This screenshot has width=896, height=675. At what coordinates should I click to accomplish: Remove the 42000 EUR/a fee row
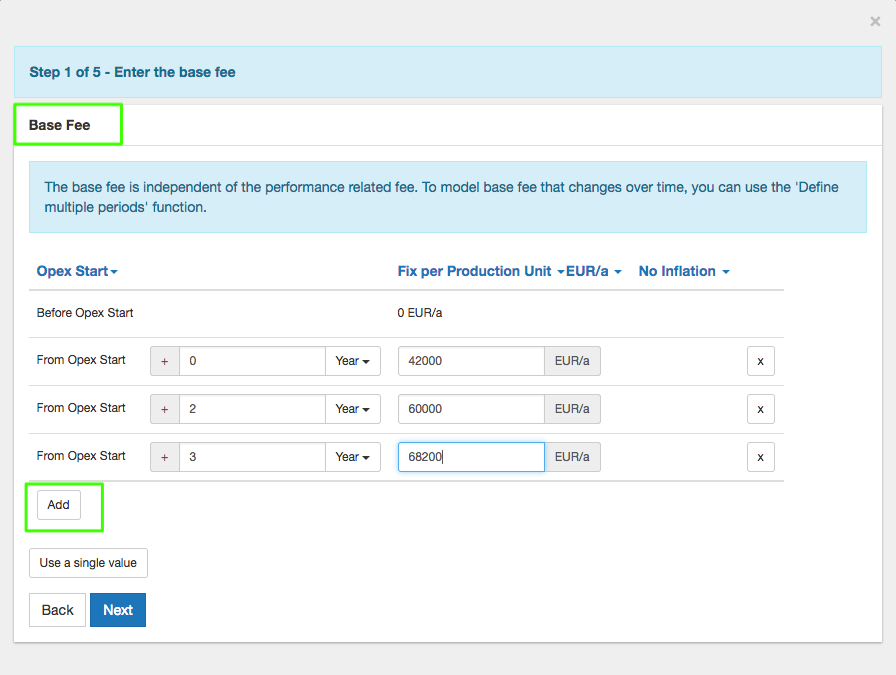point(760,361)
